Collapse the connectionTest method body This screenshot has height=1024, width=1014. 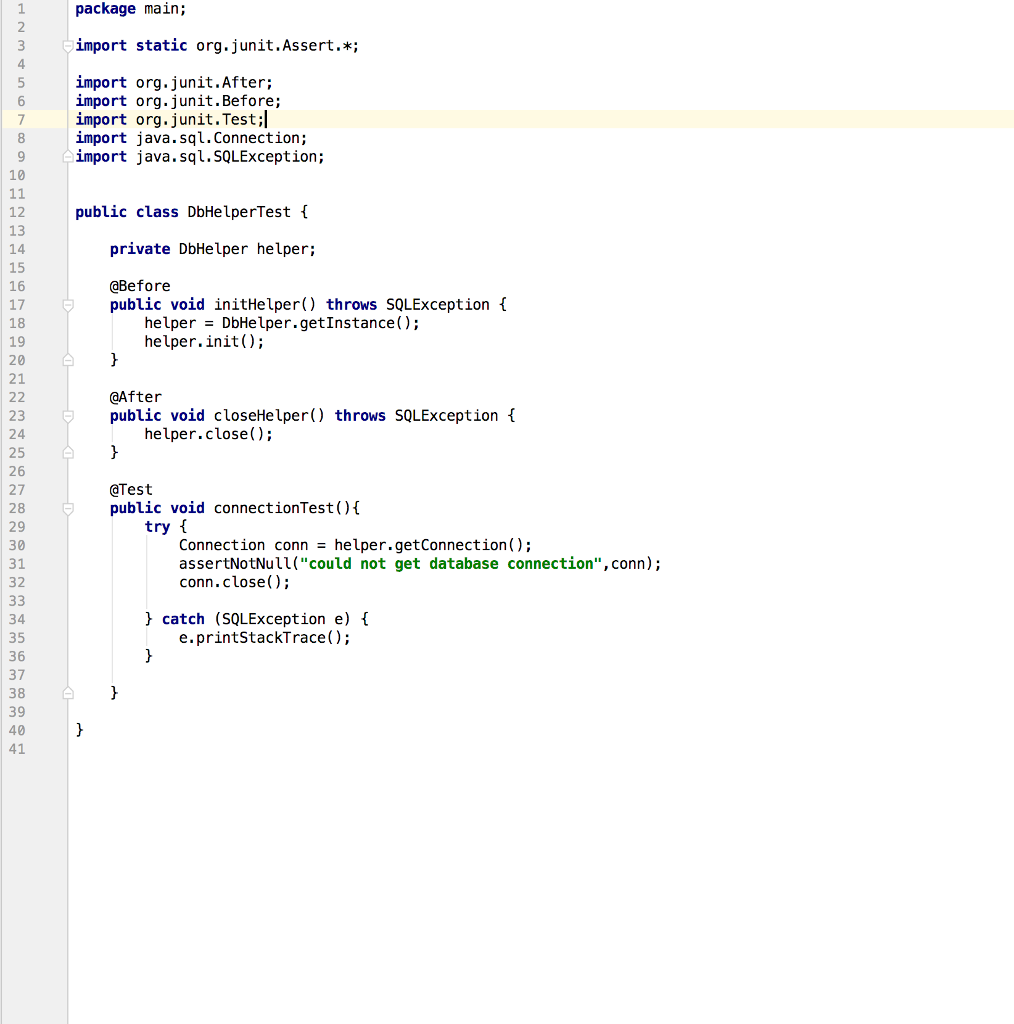pos(66,507)
